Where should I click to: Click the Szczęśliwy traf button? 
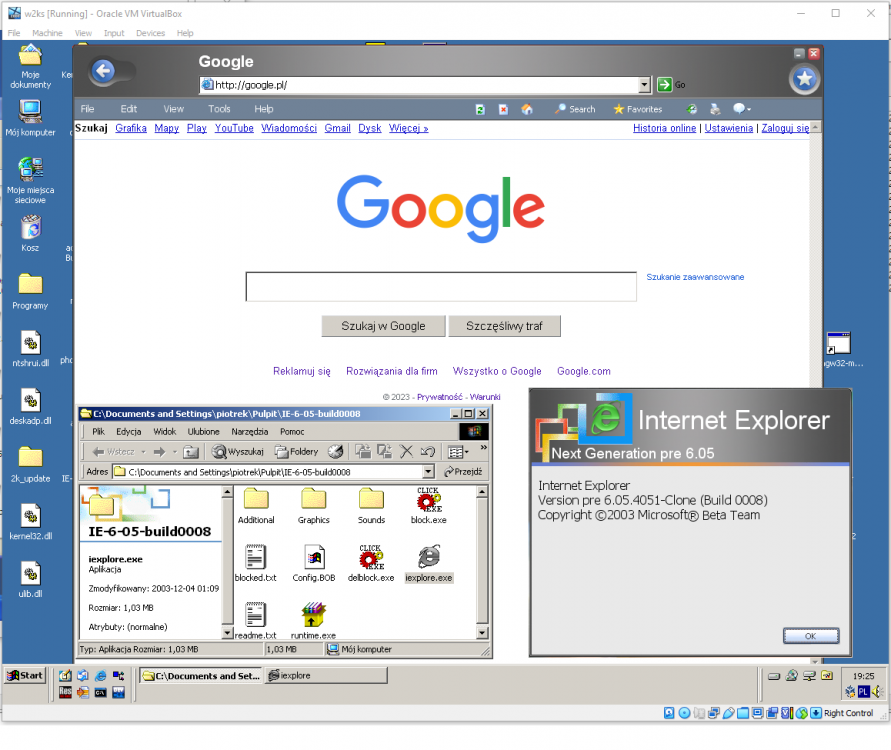(504, 326)
